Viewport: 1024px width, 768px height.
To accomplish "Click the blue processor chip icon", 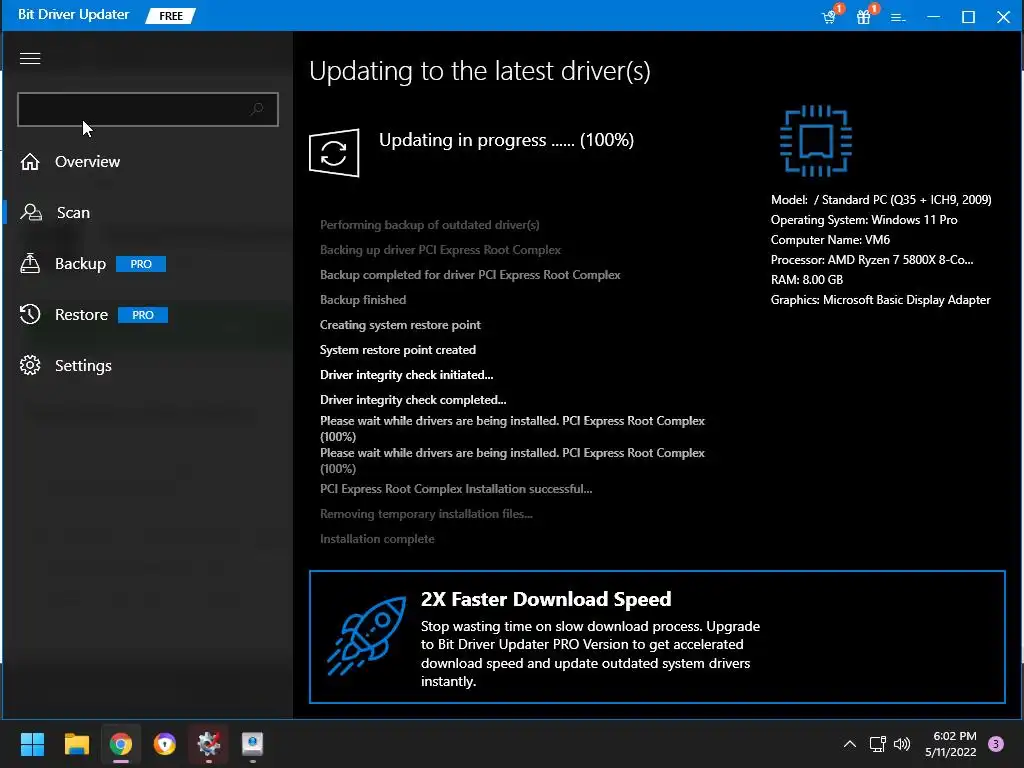I will 816,141.
